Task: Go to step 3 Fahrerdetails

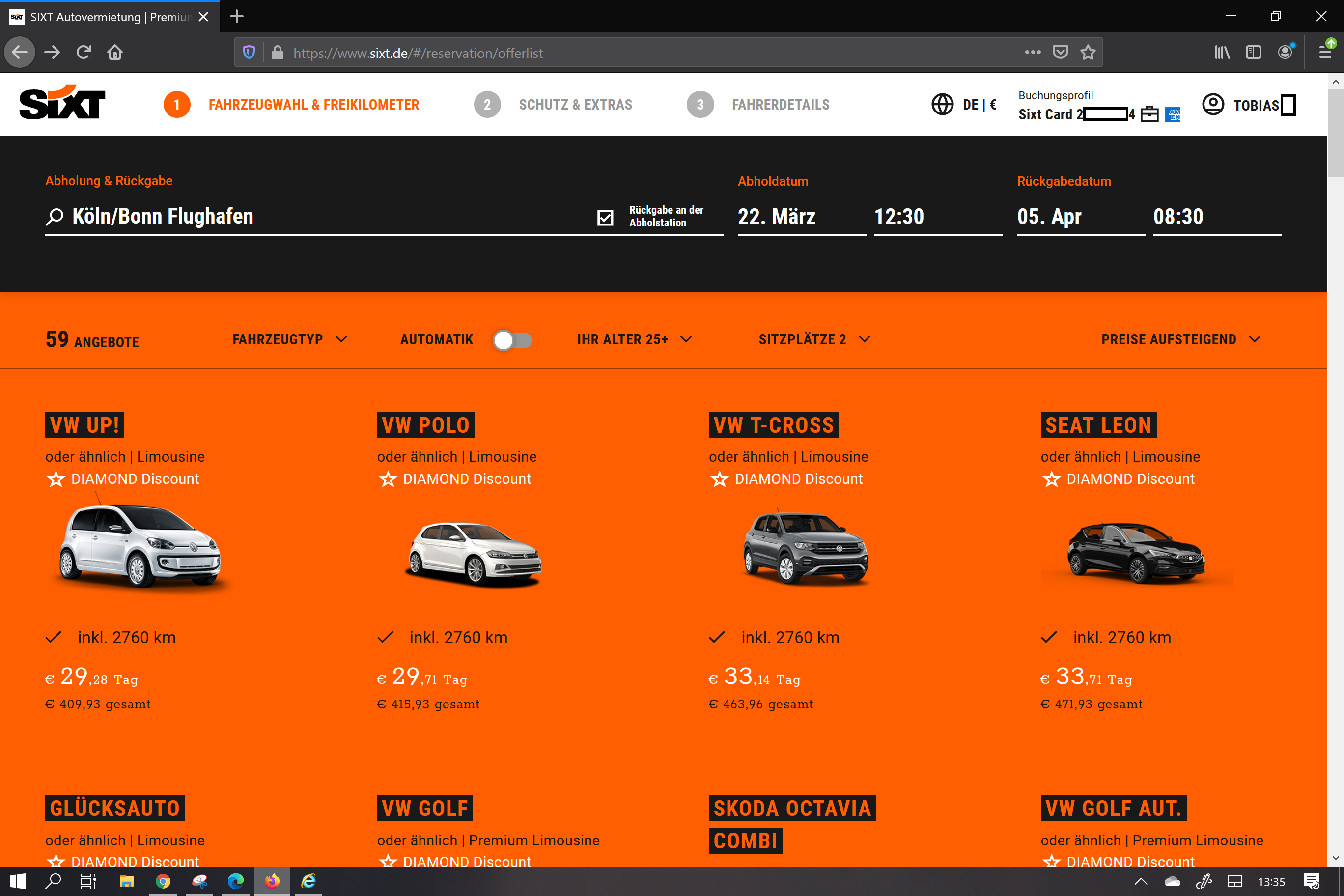Action: click(x=757, y=105)
